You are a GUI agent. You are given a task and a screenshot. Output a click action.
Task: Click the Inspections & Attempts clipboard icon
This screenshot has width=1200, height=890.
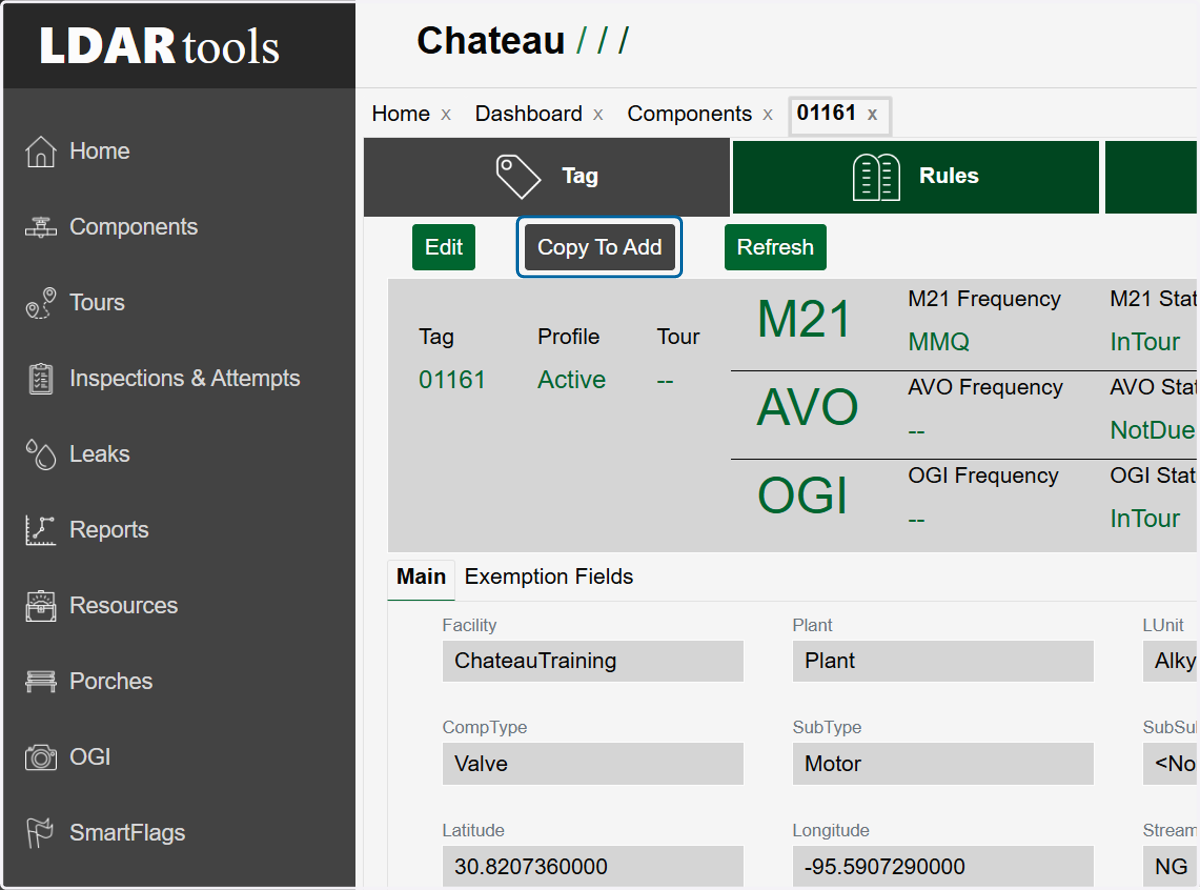[41, 379]
